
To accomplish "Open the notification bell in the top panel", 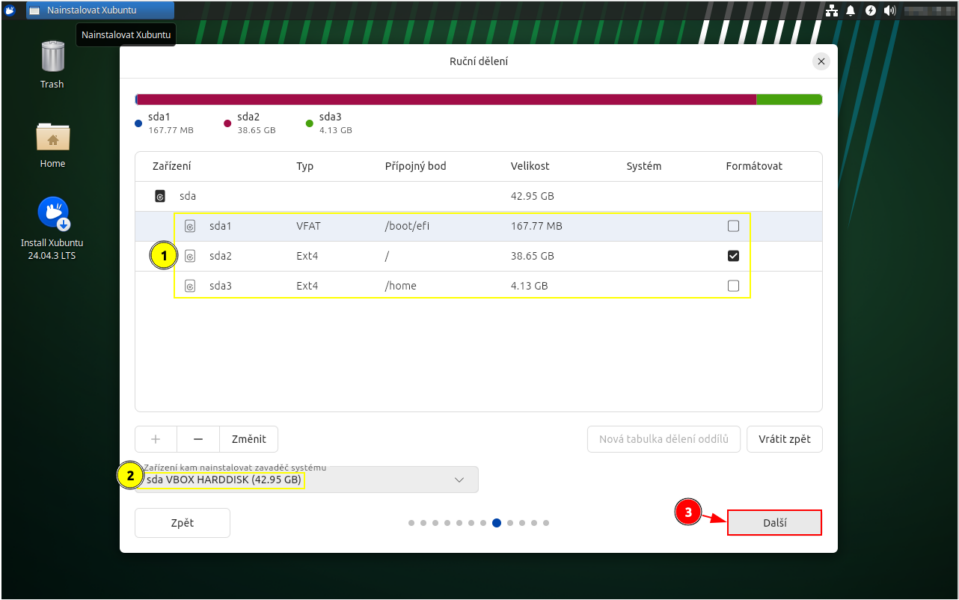I will [x=851, y=10].
